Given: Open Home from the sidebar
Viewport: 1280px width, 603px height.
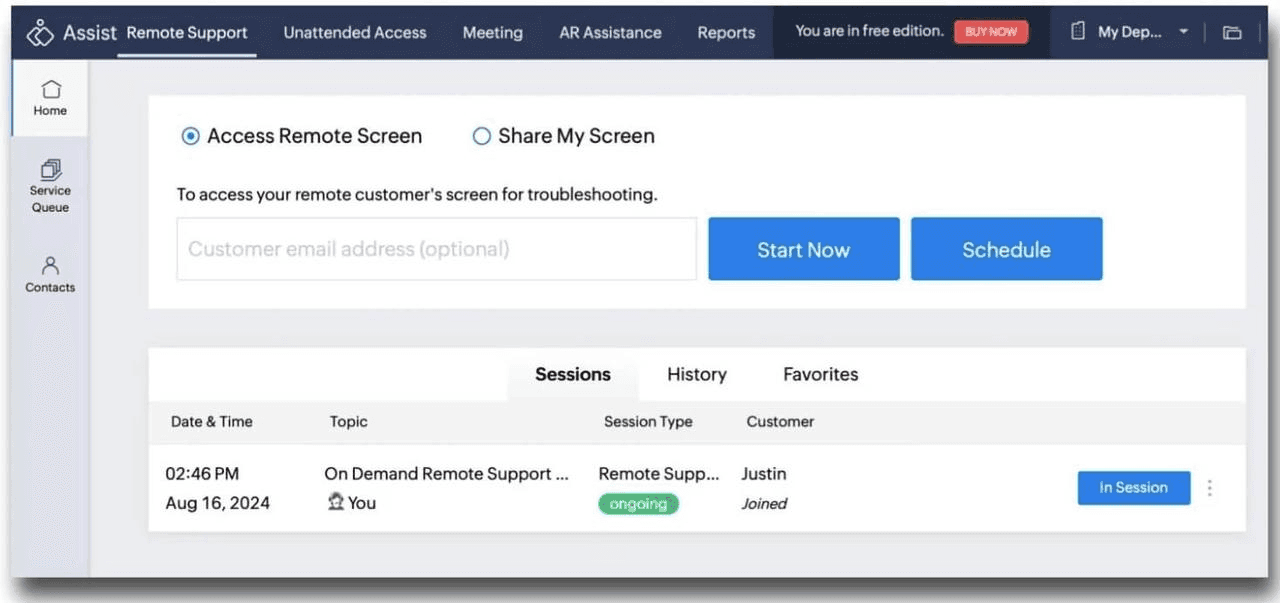Looking at the screenshot, I should (x=50, y=98).
